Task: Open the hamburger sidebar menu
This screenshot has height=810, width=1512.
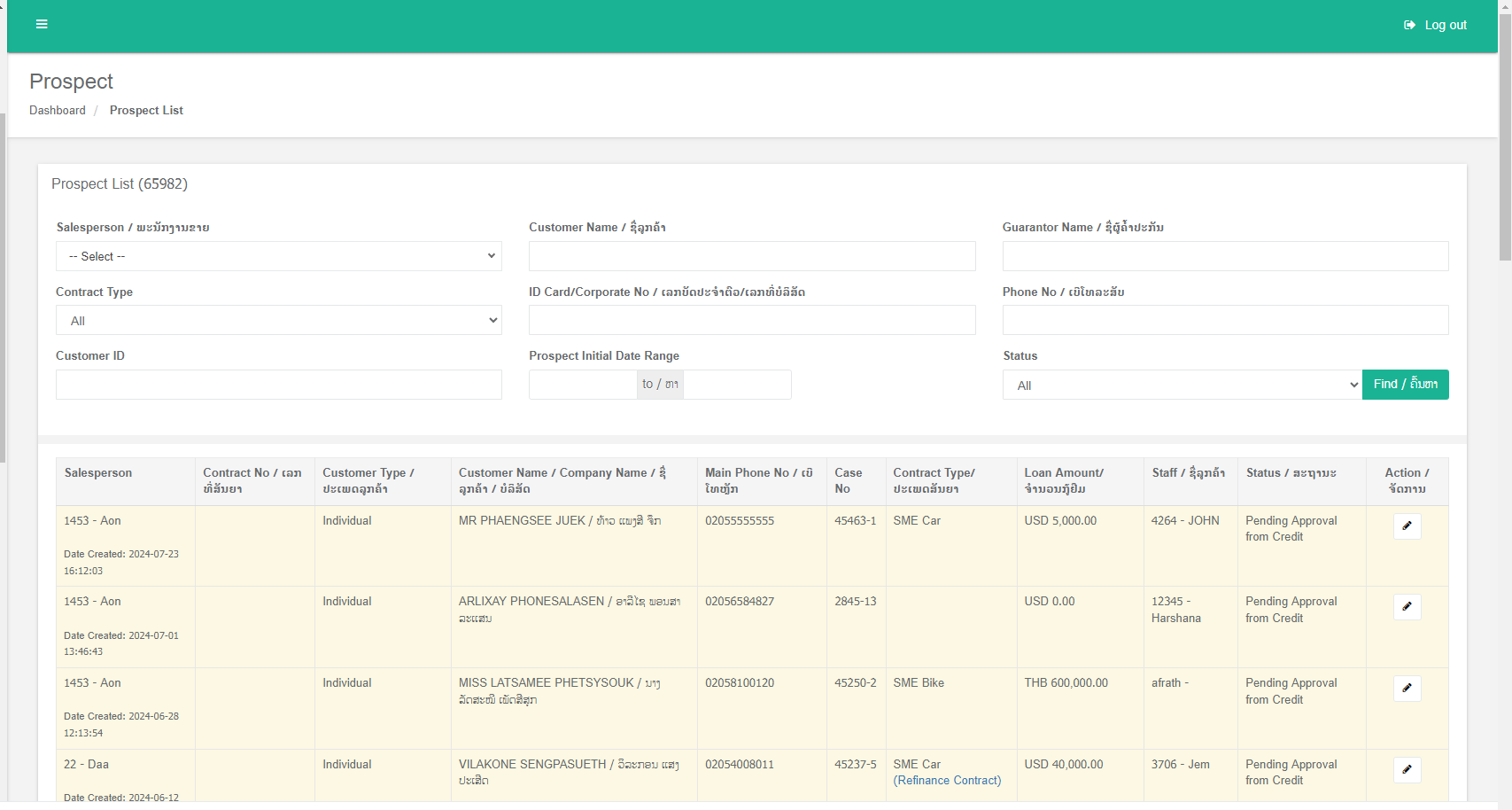Action: click(42, 24)
